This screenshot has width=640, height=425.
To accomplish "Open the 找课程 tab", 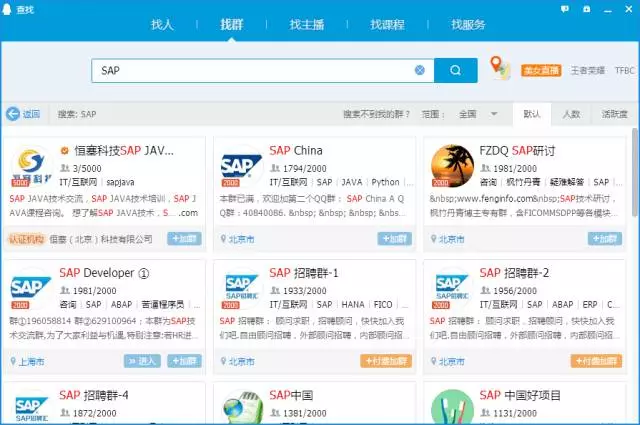I will (x=385, y=24).
